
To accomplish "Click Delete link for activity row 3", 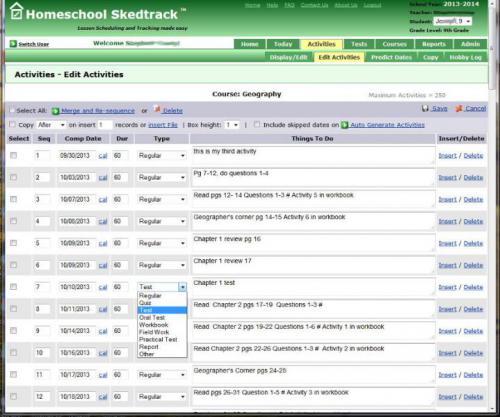I will (473, 200).
